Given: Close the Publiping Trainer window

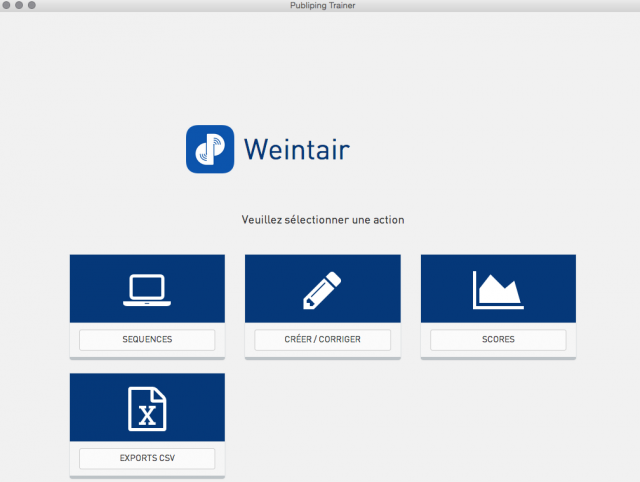Looking at the screenshot, I should pos(7,6).
